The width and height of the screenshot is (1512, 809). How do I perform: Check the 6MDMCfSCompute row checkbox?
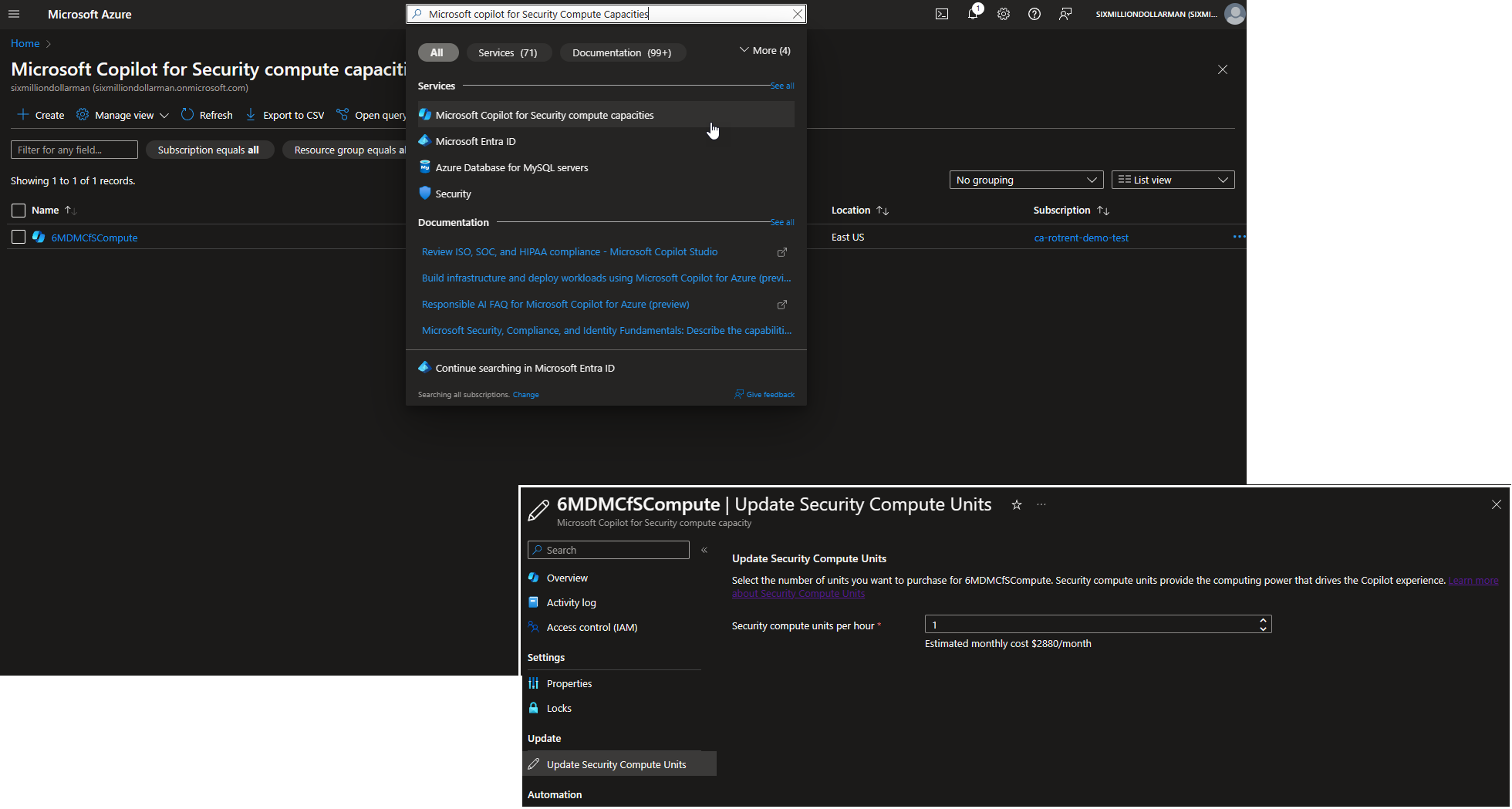tap(19, 238)
